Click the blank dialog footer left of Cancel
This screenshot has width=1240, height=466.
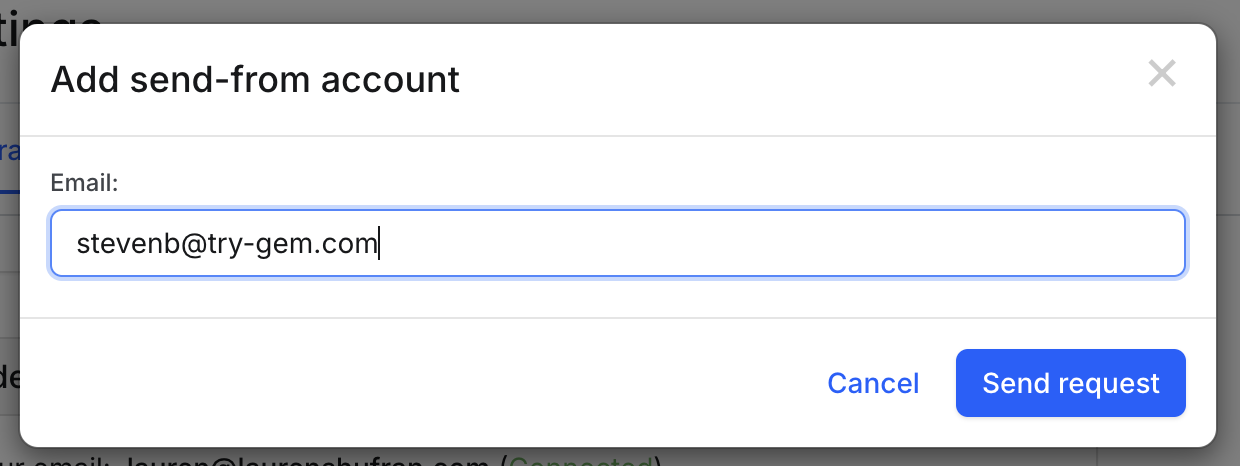pos(400,383)
